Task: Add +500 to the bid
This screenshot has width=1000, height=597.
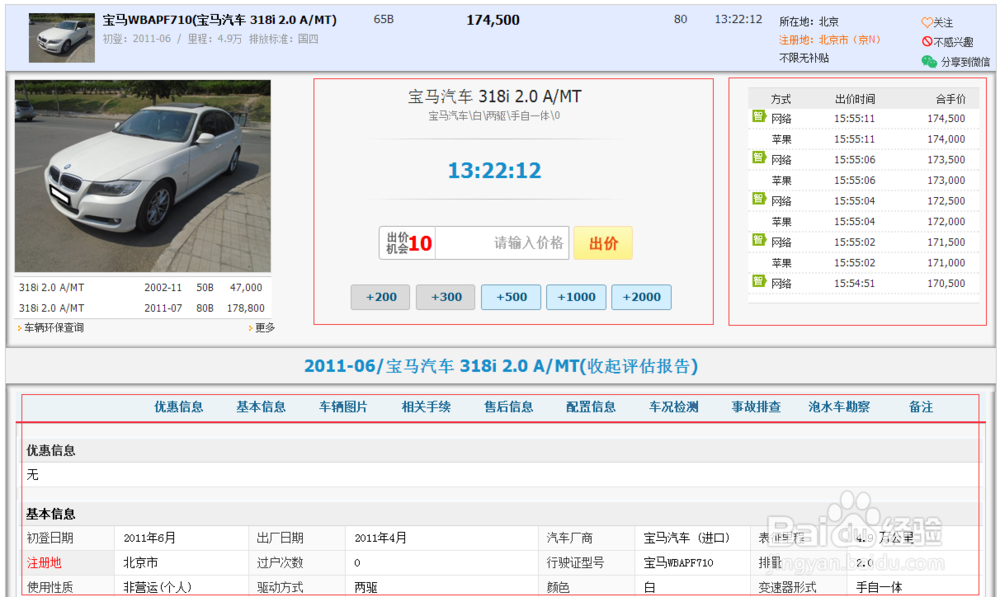Action: (511, 297)
